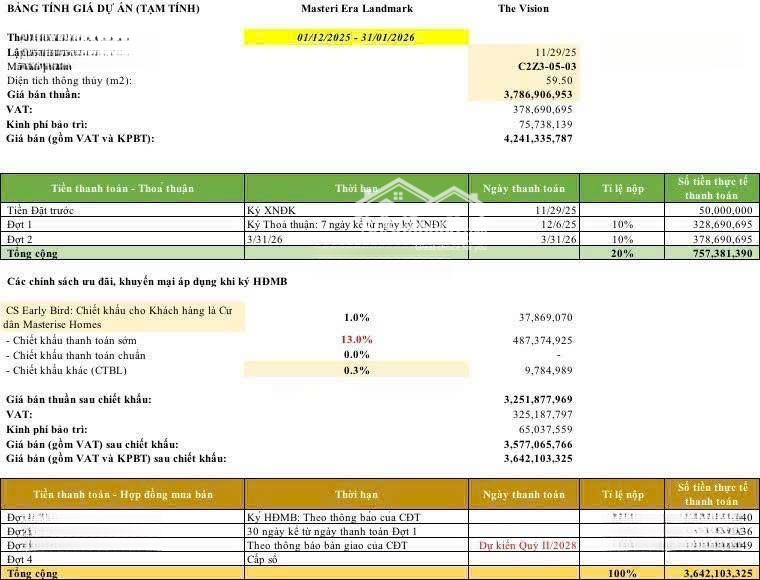Click green header Tiền thanh toán - Thoả thuận
Screen dimensions: 760x580
pos(122,188)
